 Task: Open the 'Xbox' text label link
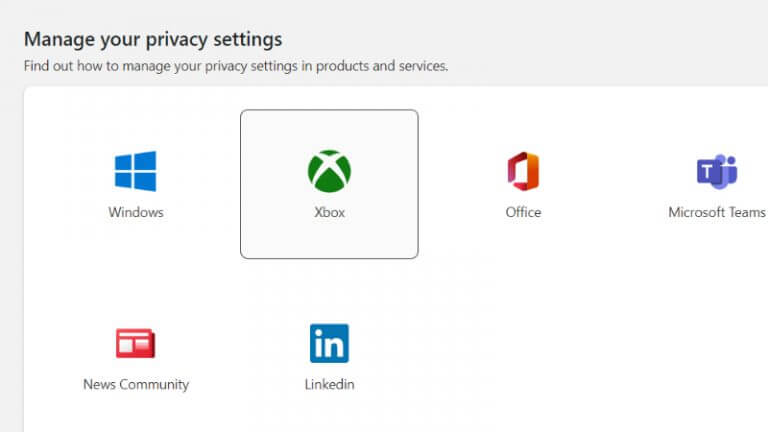(329, 212)
